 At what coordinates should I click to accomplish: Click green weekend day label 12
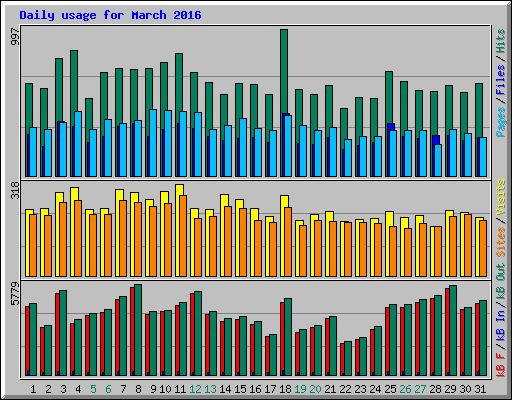point(195,389)
